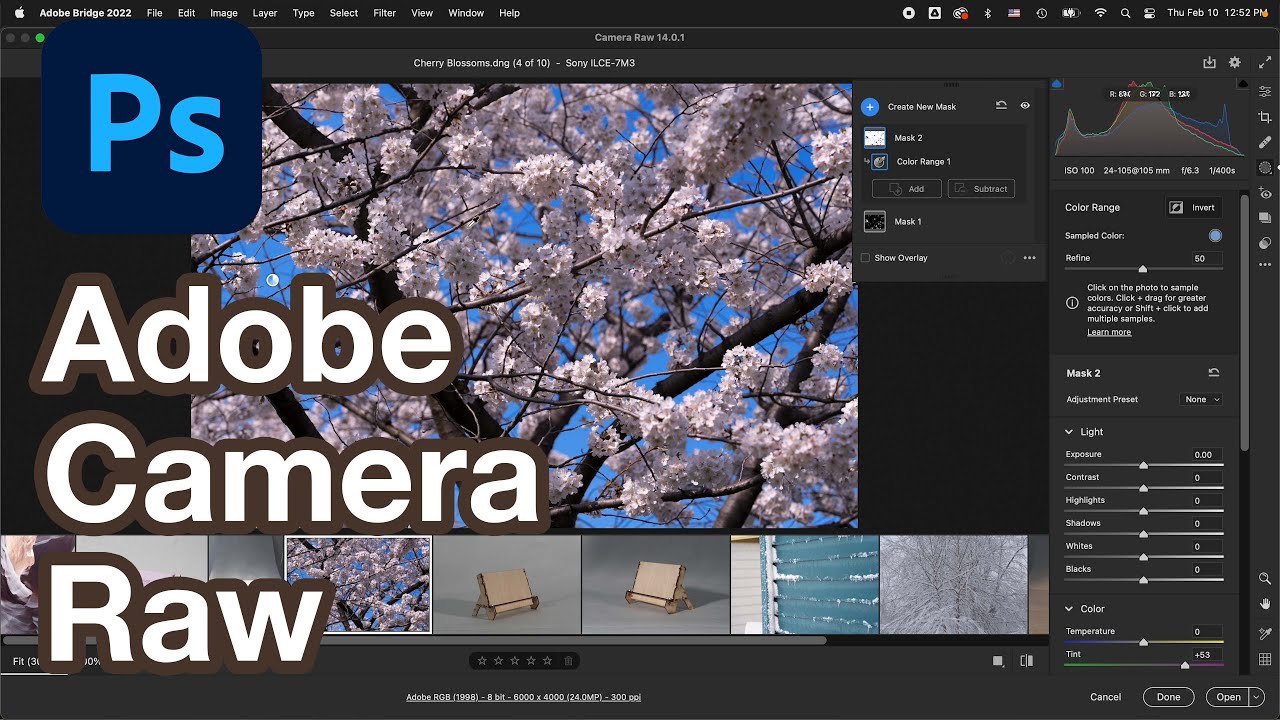Click the info icon beside color sampling hint

pos(1072,303)
